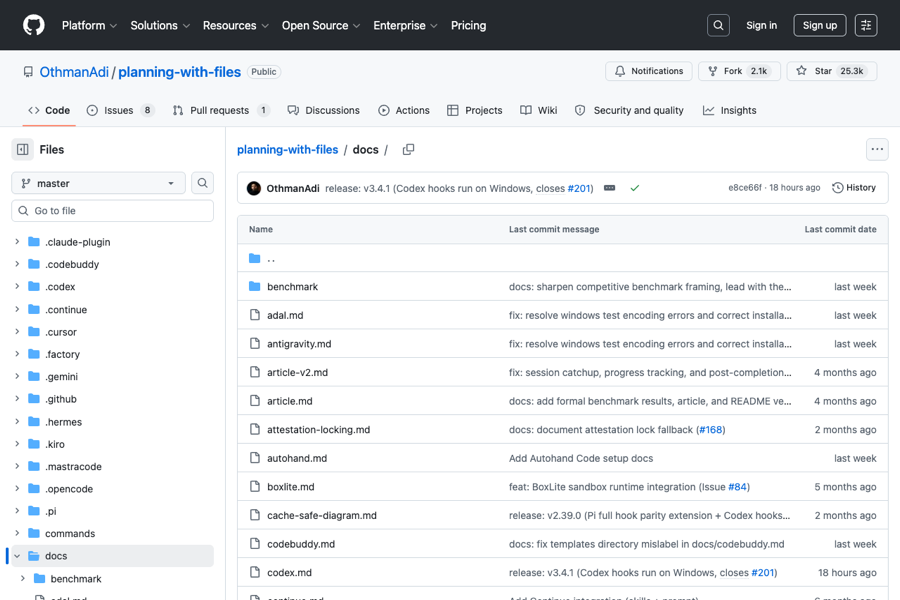Click OthmanAdi avatar in commit row

point(254,188)
